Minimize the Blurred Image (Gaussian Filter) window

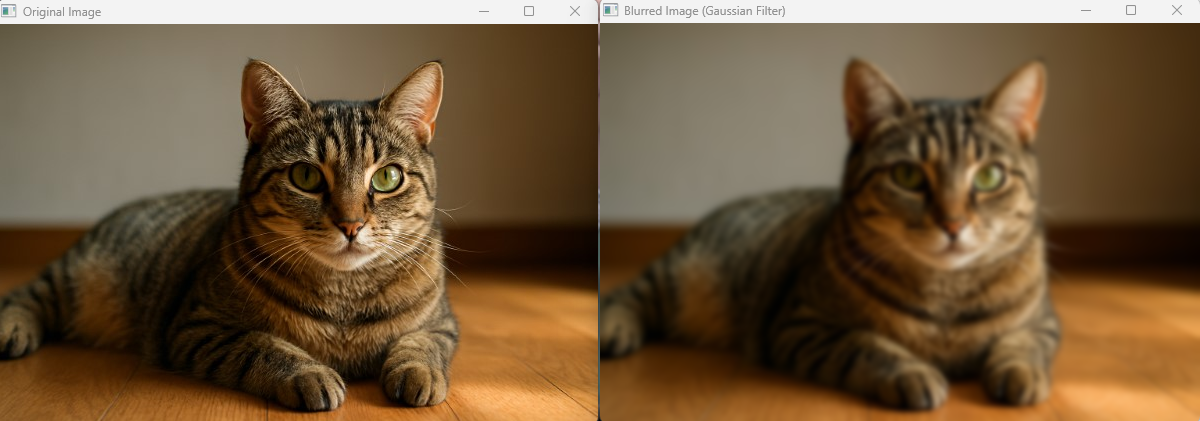(1086, 11)
